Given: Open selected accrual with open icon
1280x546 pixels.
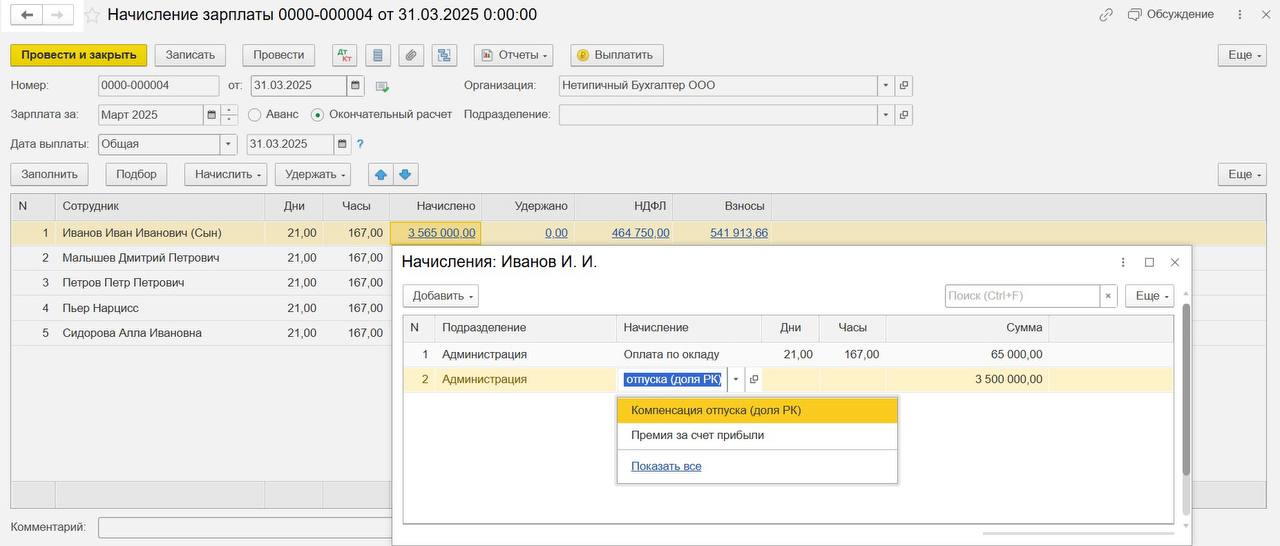Looking at the screenshot, I should 754,380.
